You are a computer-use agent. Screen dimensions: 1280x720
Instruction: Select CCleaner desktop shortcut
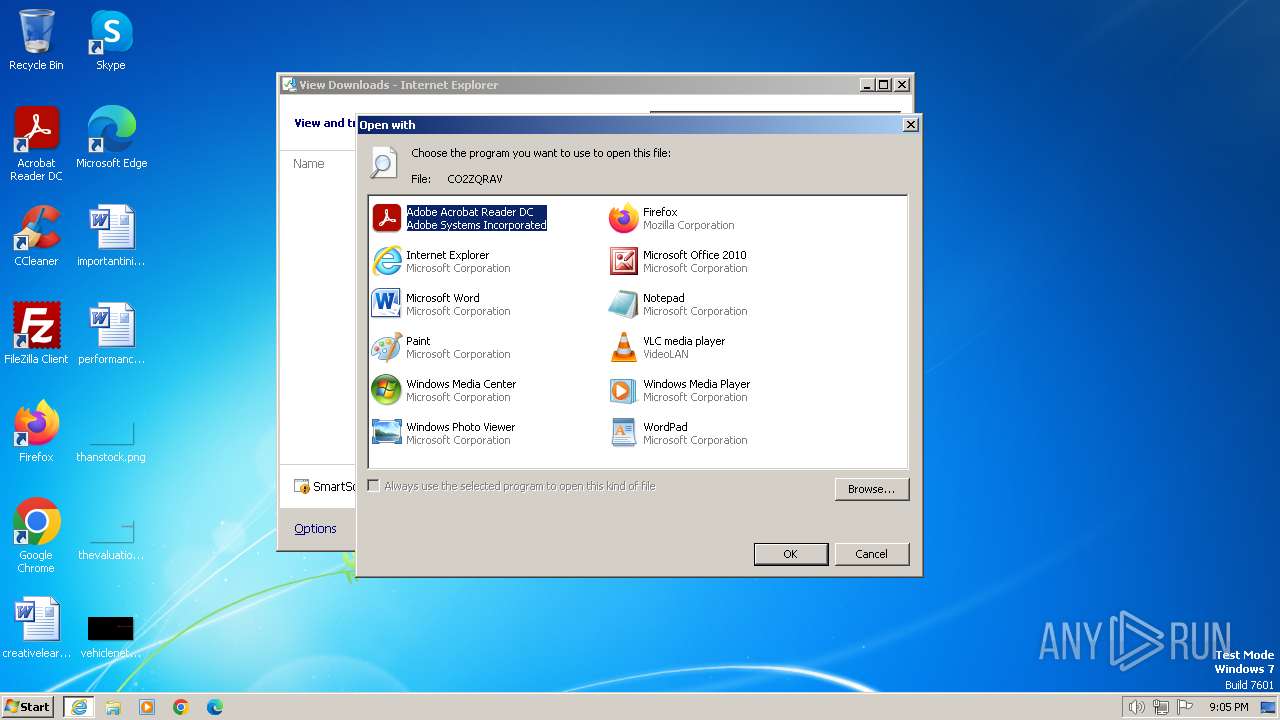coord(36,236)
